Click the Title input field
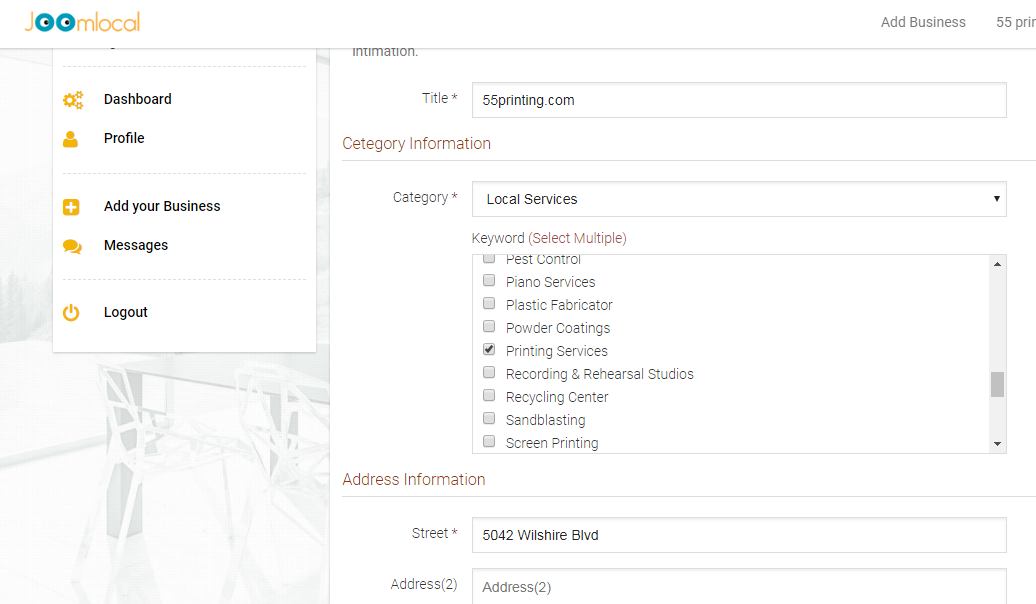The image size is (1036, 604). pos(738,100)
